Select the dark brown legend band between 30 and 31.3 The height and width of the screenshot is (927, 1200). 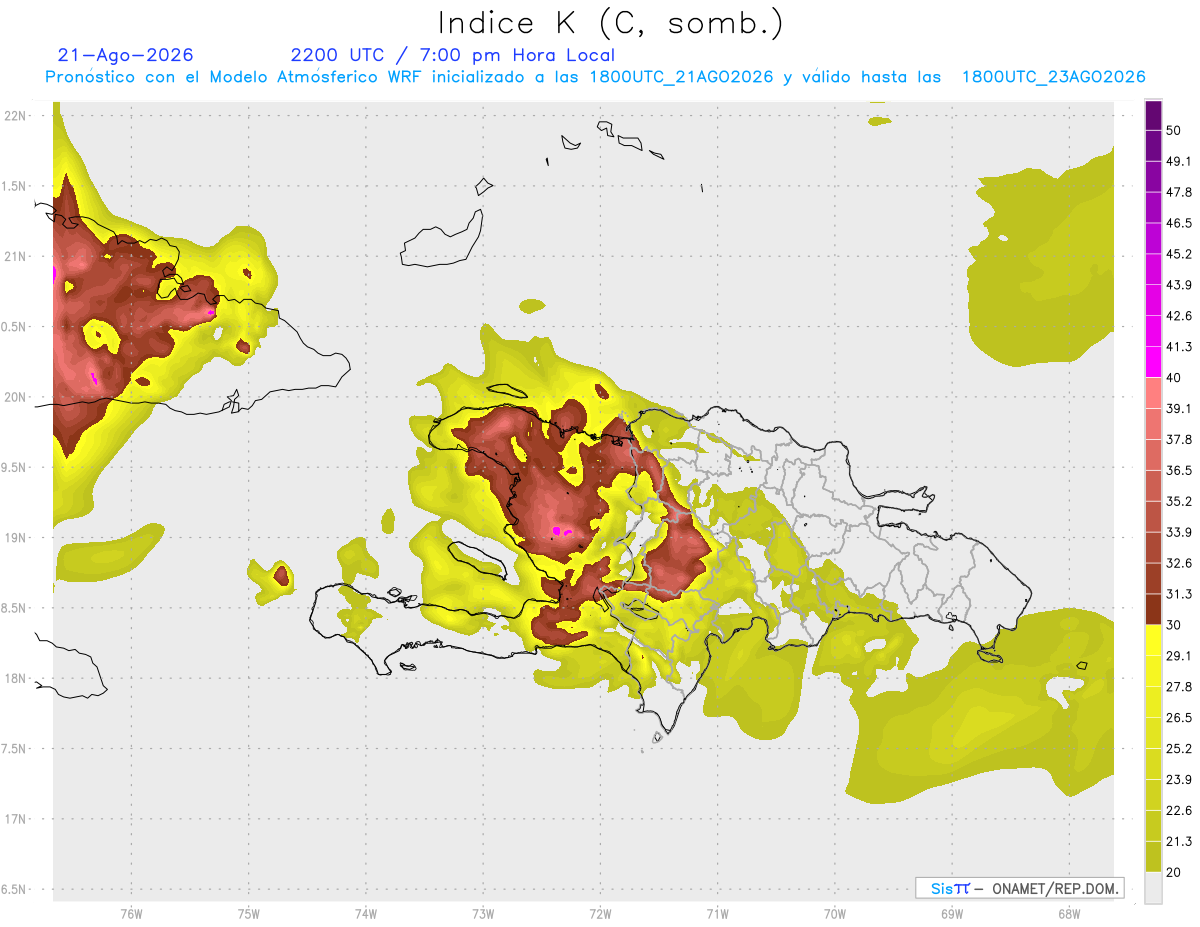pyautogui.click(x=1153, y=609)
